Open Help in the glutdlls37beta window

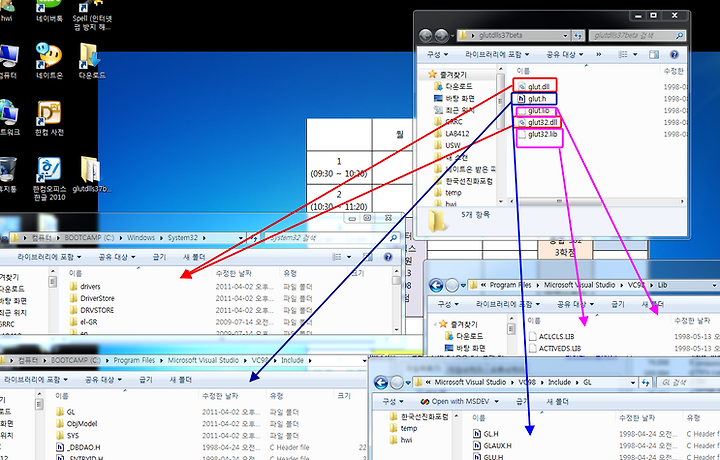674,55
